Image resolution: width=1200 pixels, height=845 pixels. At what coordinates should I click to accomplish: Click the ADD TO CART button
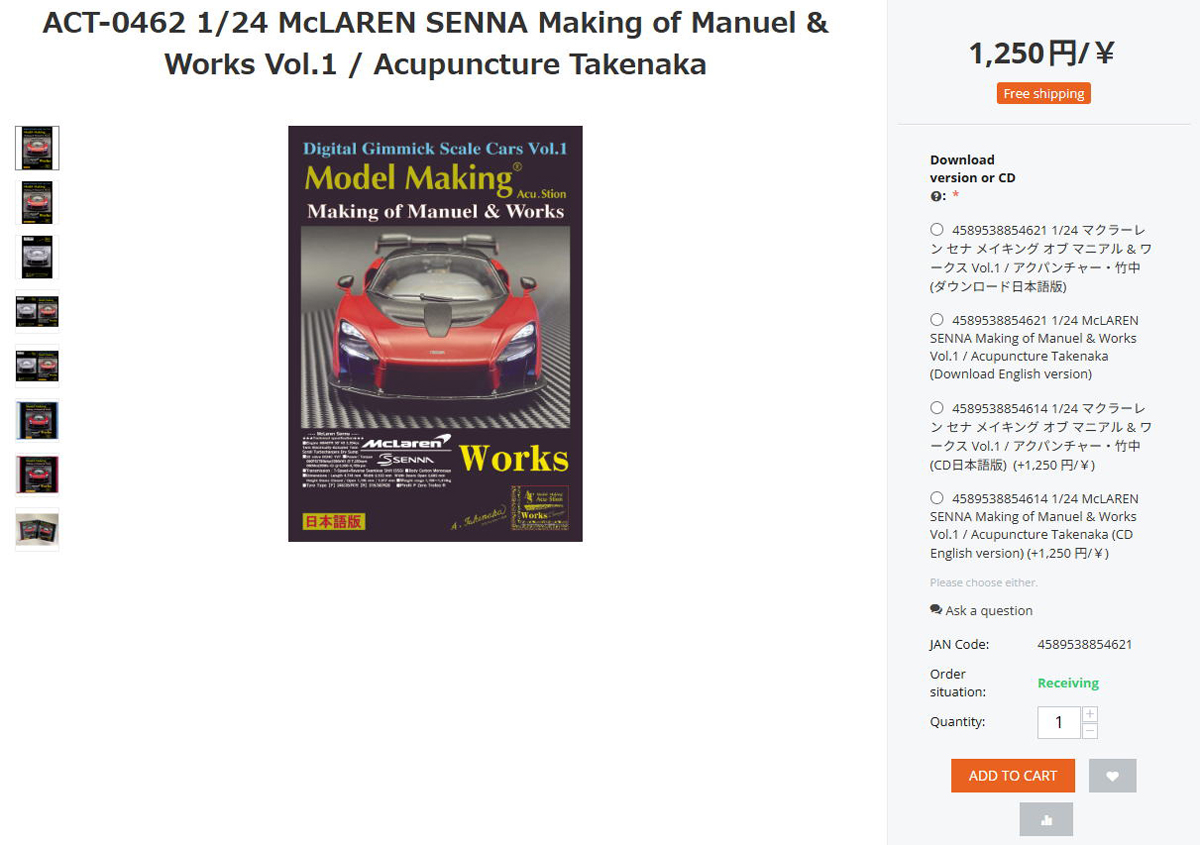point(1012,776)
